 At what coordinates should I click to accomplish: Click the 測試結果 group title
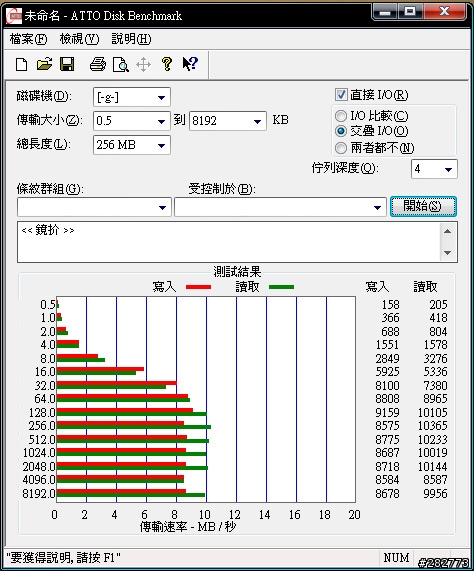[237, 272]
